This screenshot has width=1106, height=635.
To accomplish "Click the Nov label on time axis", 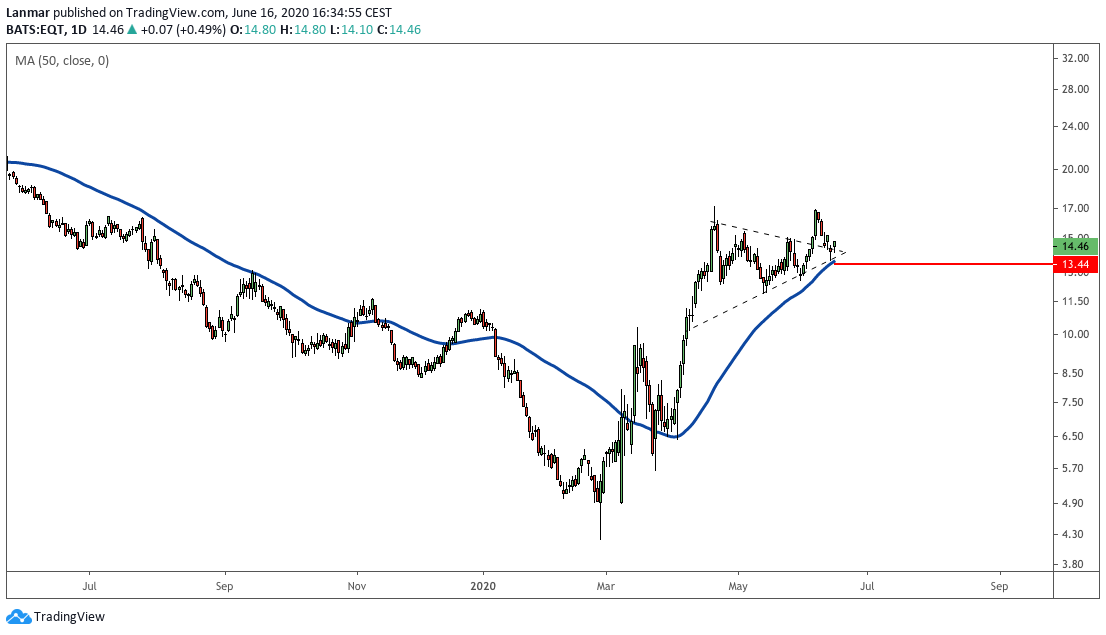I will [357, 586].
